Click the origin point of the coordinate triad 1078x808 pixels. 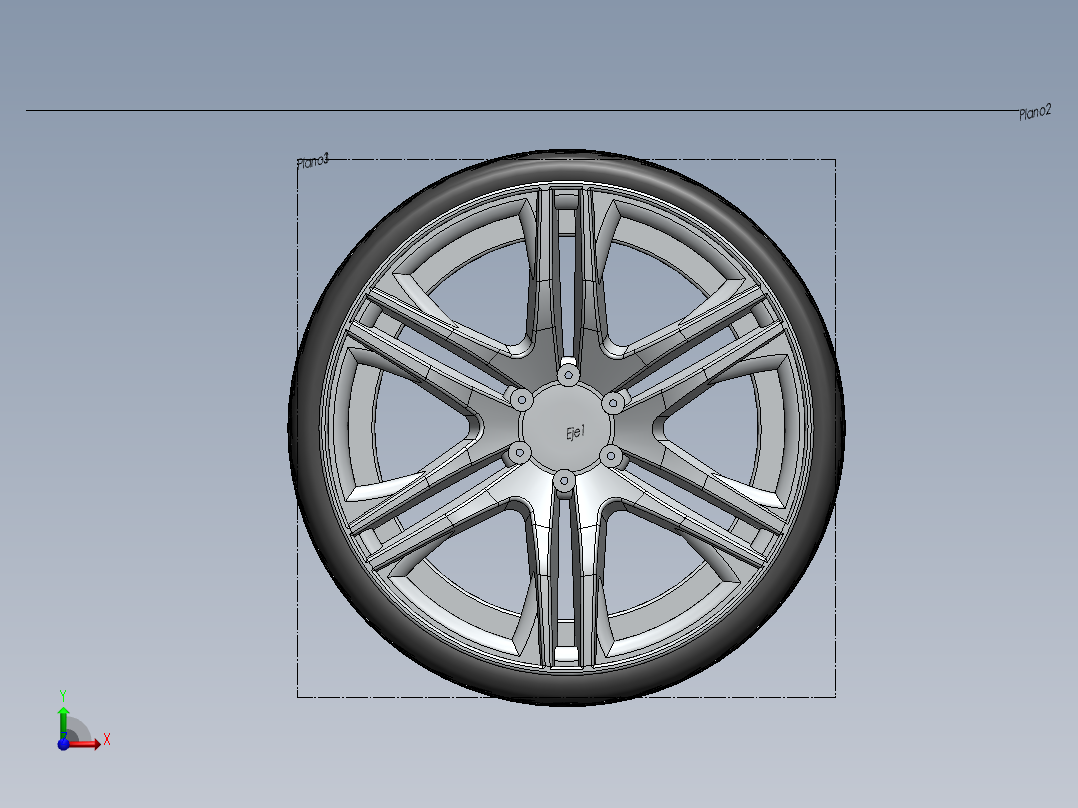point(63,745)
